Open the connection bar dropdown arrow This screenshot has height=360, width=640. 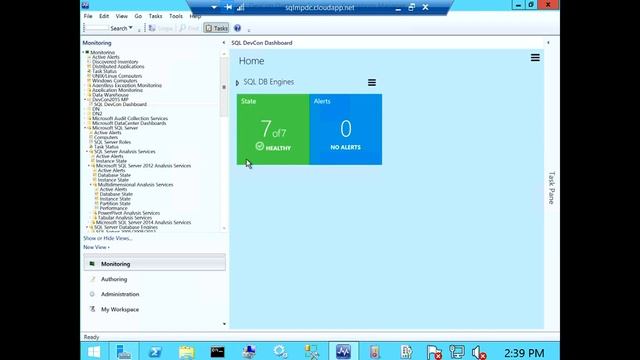[x=214, y=7]
